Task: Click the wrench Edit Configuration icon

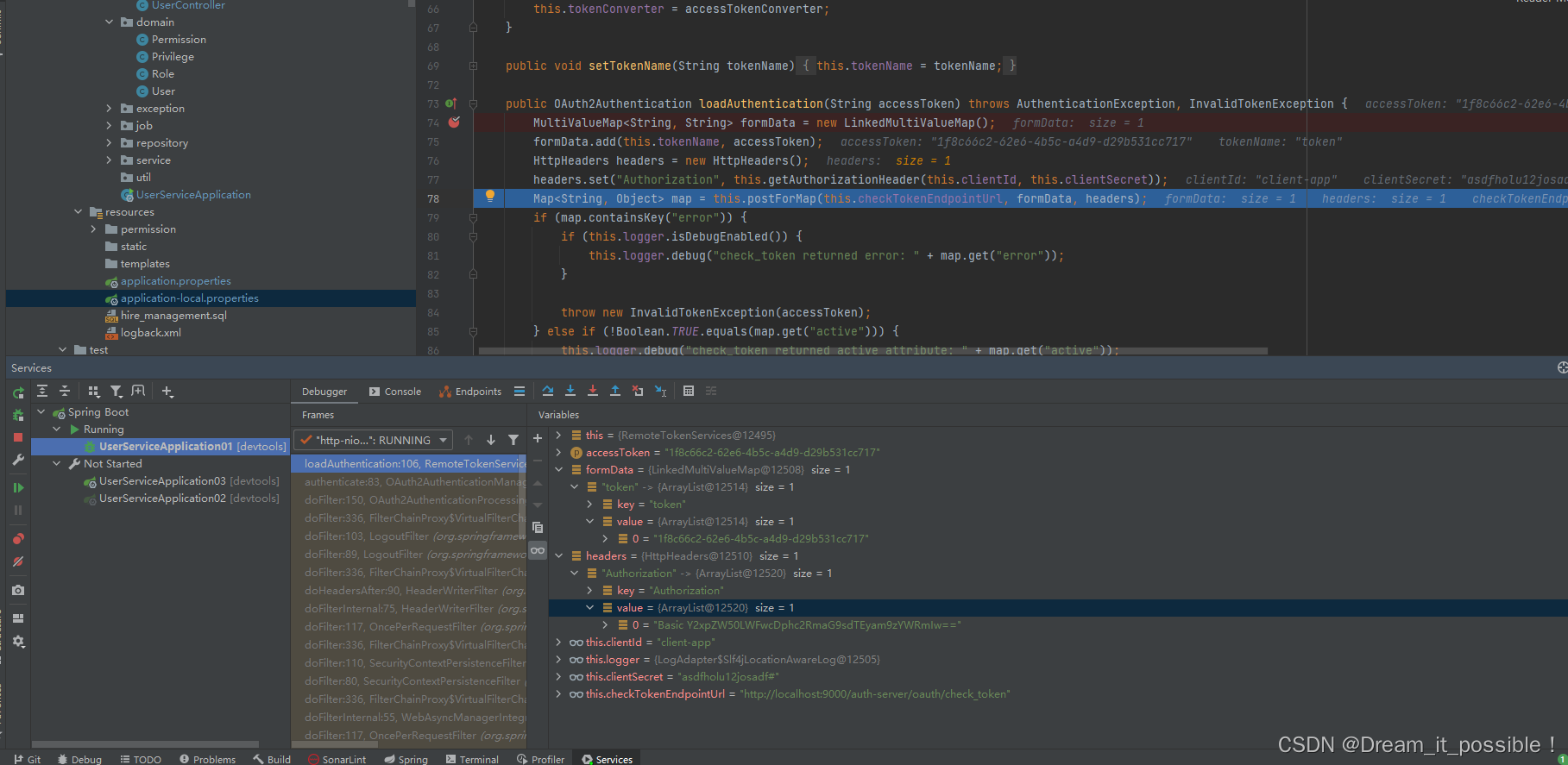Action: pyautogui.click(x=18, y=460)
